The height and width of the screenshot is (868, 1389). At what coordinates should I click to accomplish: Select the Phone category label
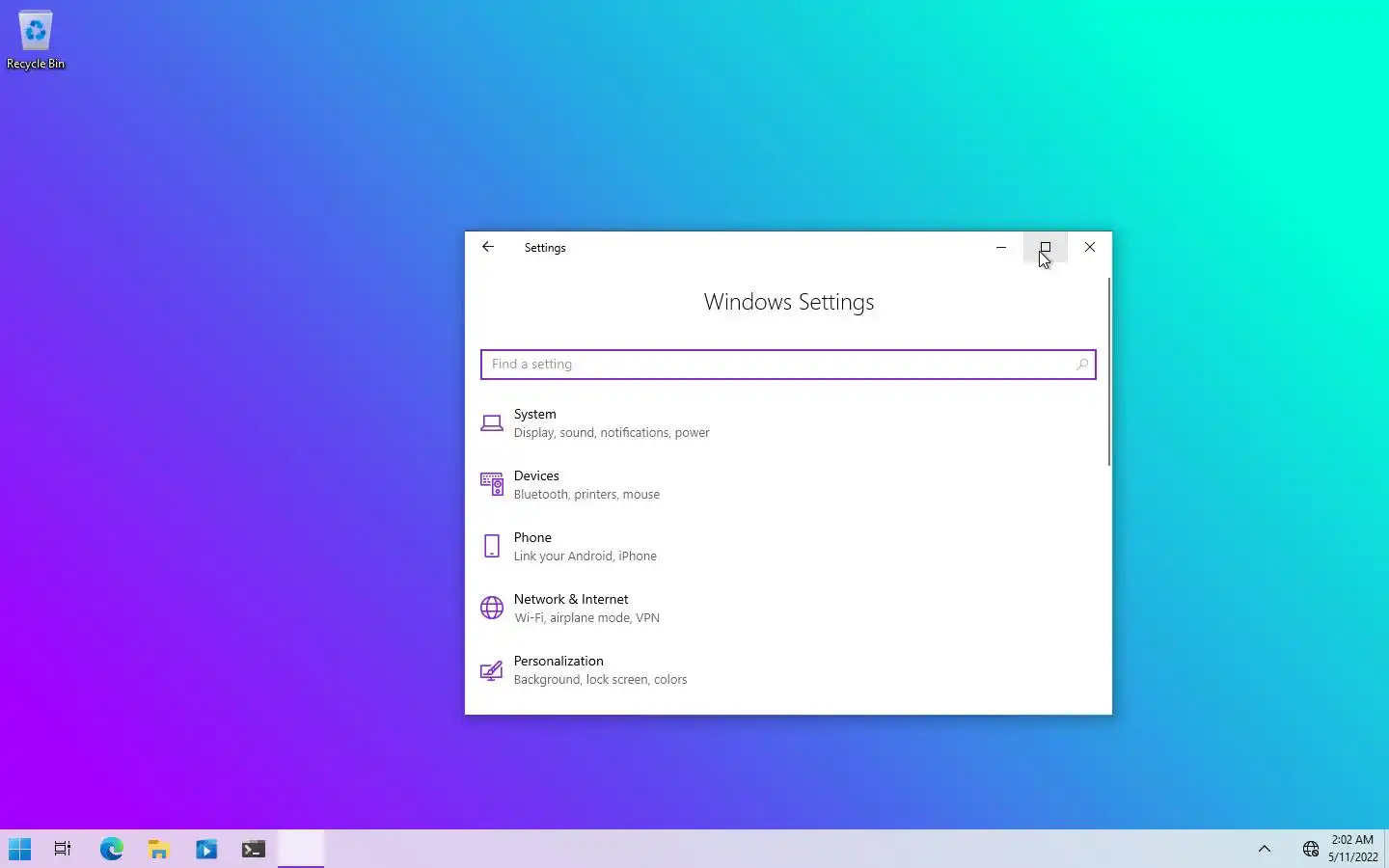(532, 538)
